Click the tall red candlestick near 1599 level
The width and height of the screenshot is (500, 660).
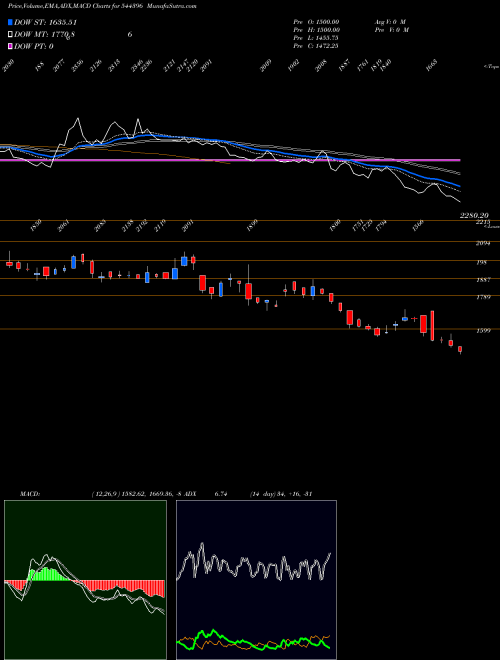coord(432,325)
